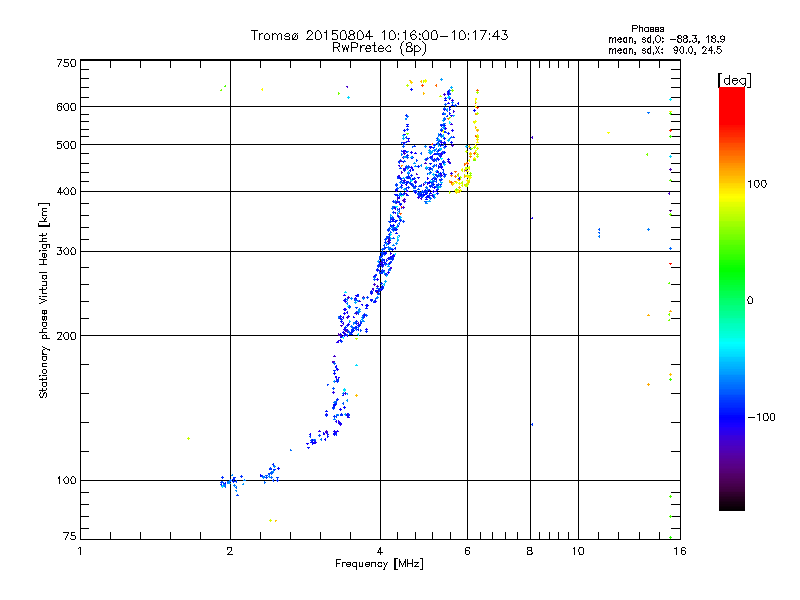Click the 'mean, sd,O: -88.3, 18.9' statistic
The height and width of the screenshot is (600, 800).
tap(666, 39)
